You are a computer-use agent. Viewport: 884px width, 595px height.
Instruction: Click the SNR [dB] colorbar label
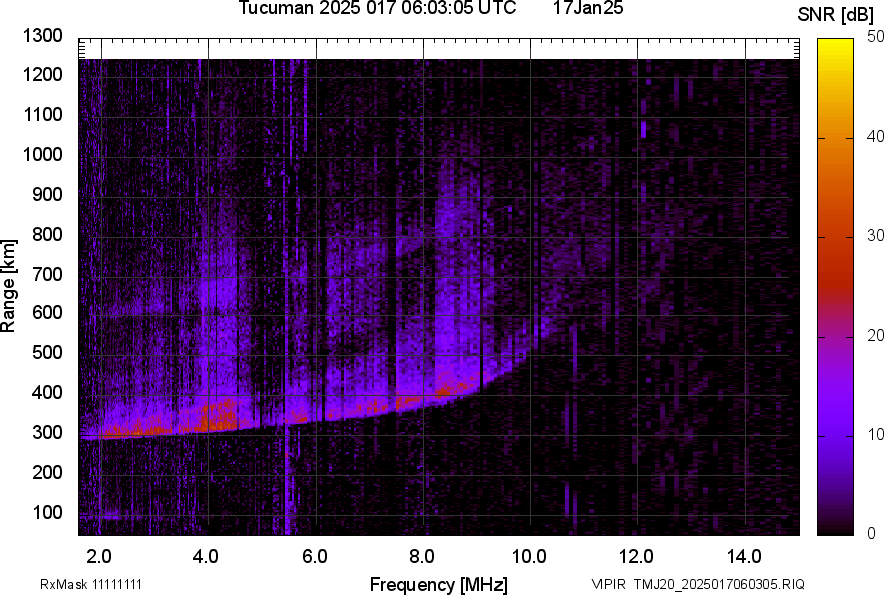pos(836,15)
